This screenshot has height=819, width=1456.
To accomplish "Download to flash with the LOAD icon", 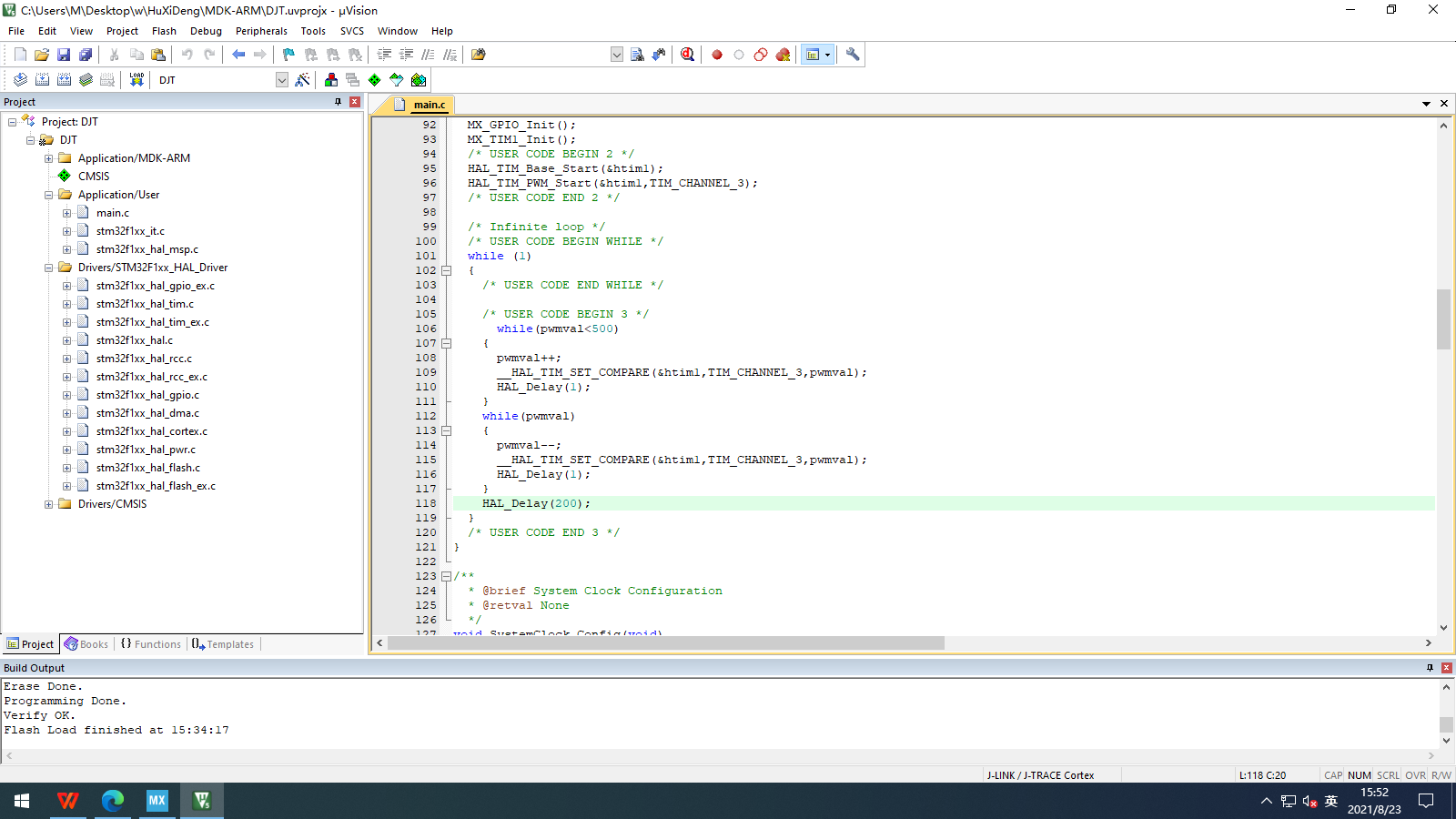I will pyautogui.click(x=136, y=80).
